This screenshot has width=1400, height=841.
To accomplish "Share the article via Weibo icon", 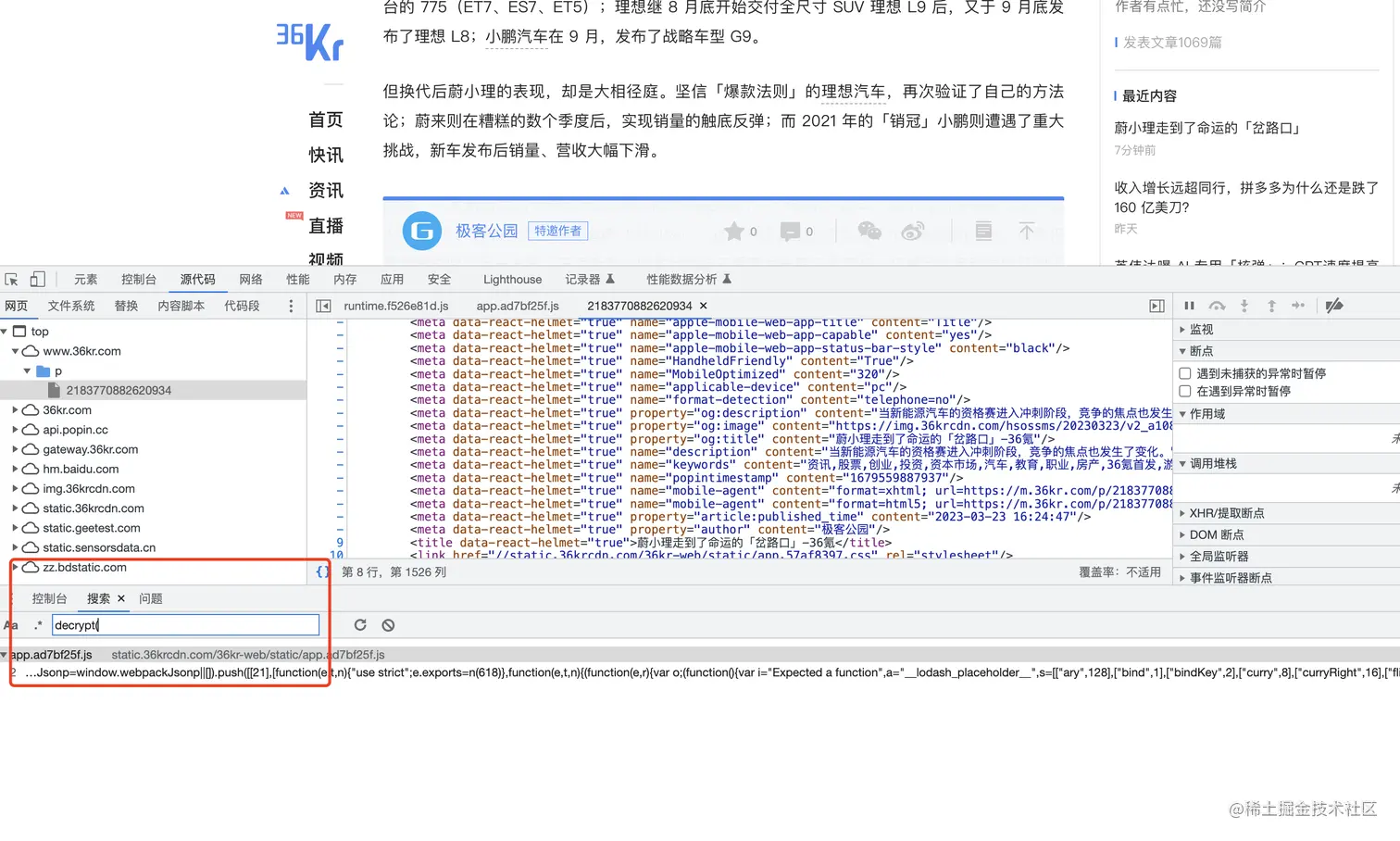I will pyautogui.click(x=913, y=231).
